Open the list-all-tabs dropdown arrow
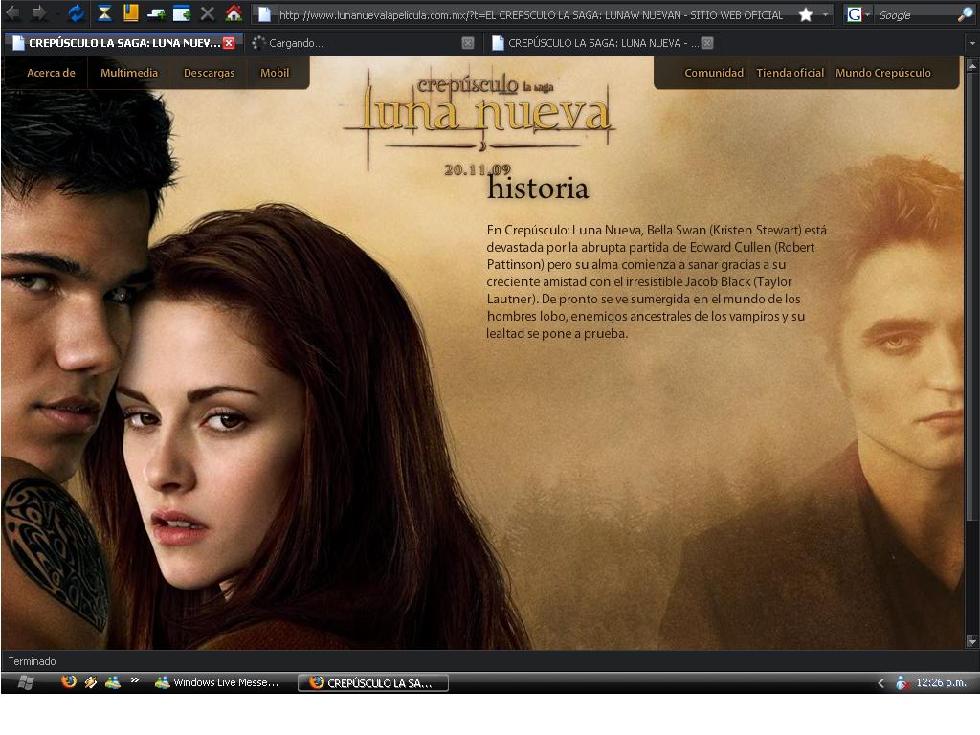Screen dimensions: 980x735 click(x=972, y=44)
